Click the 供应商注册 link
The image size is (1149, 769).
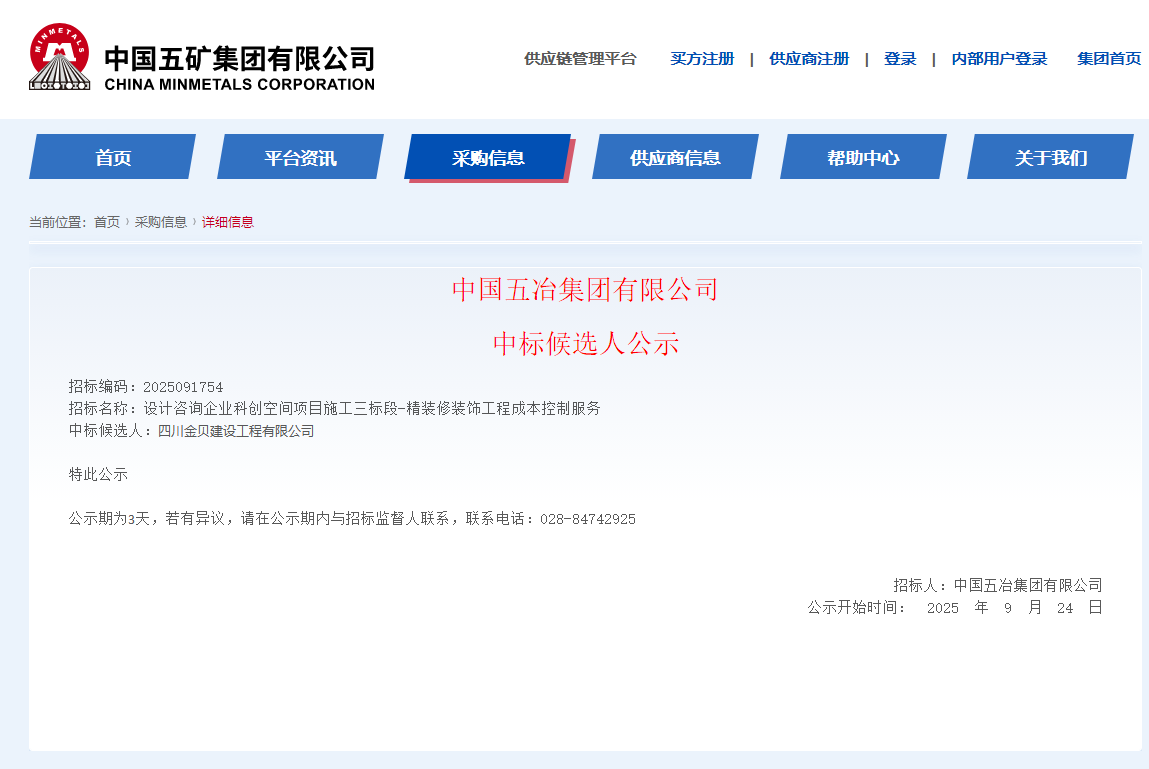point(809,59)
